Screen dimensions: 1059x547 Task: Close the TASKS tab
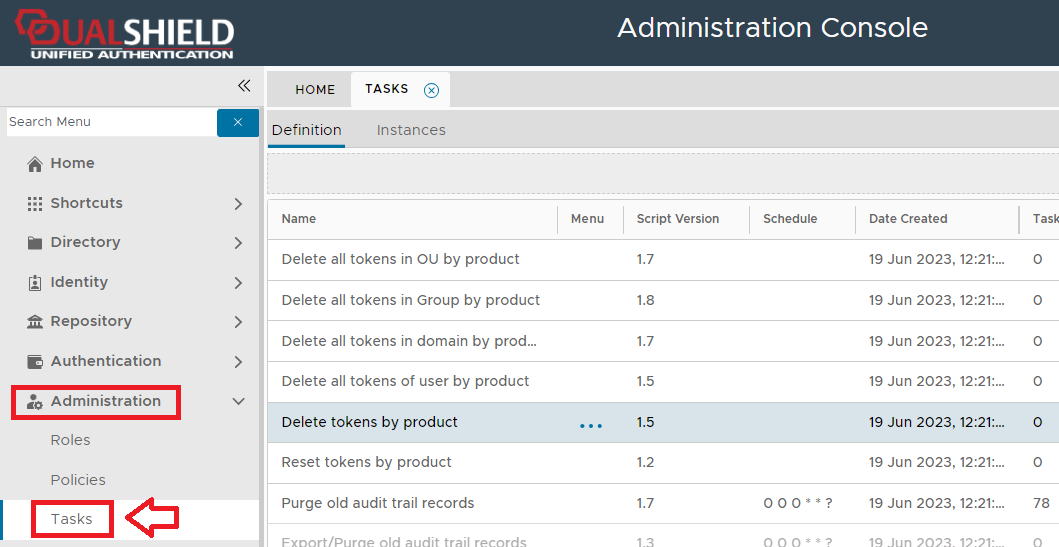pos(431,90)
